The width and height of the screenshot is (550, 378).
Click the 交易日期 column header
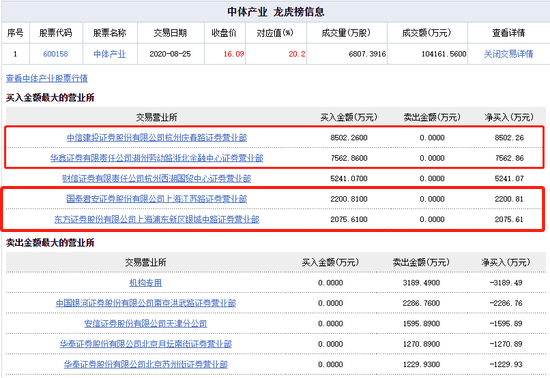tap(170, 33)
